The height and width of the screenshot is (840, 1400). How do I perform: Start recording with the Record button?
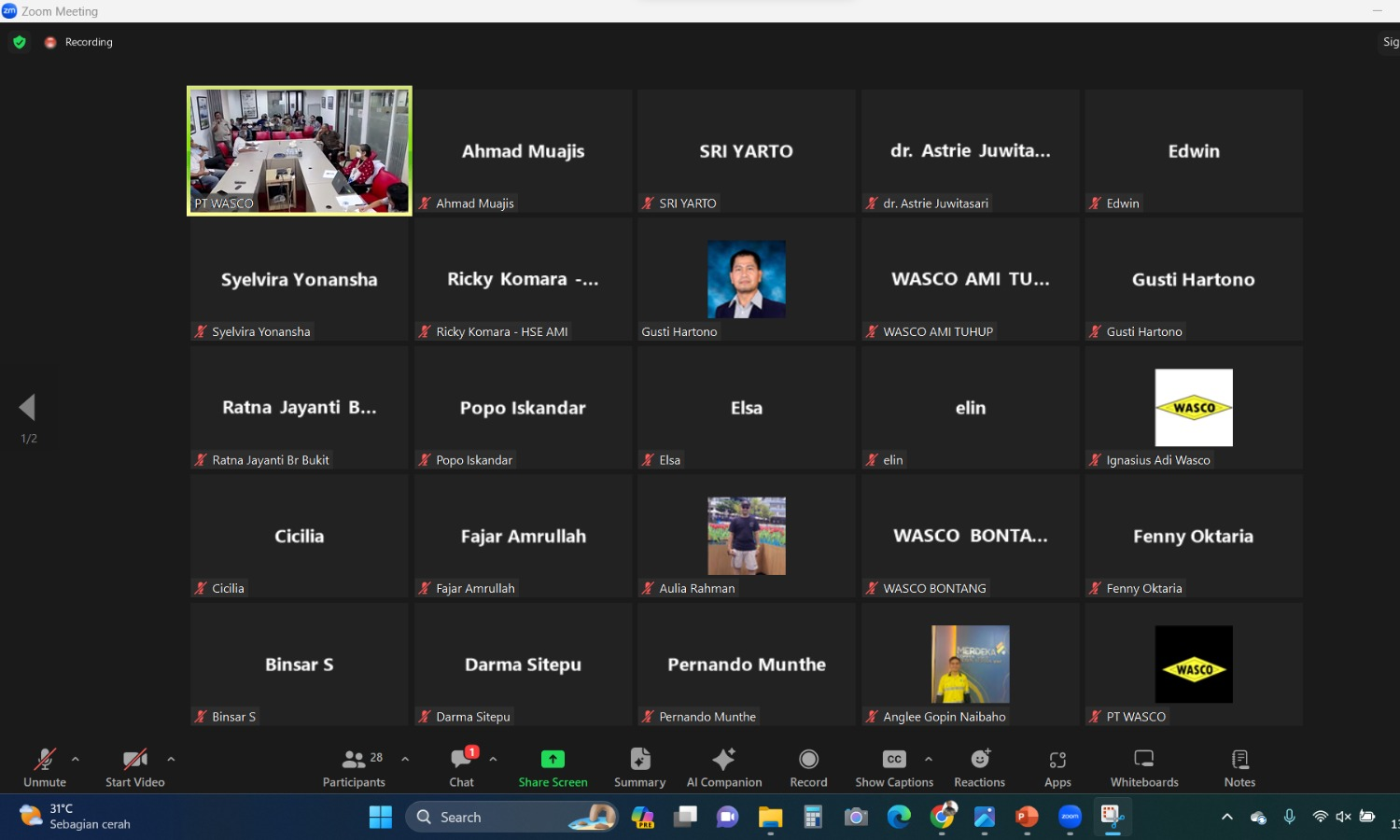click(809, 767)
